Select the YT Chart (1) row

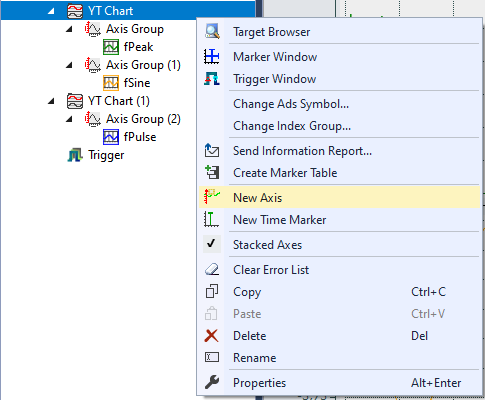pyautogui.click(x=119, y=101)
